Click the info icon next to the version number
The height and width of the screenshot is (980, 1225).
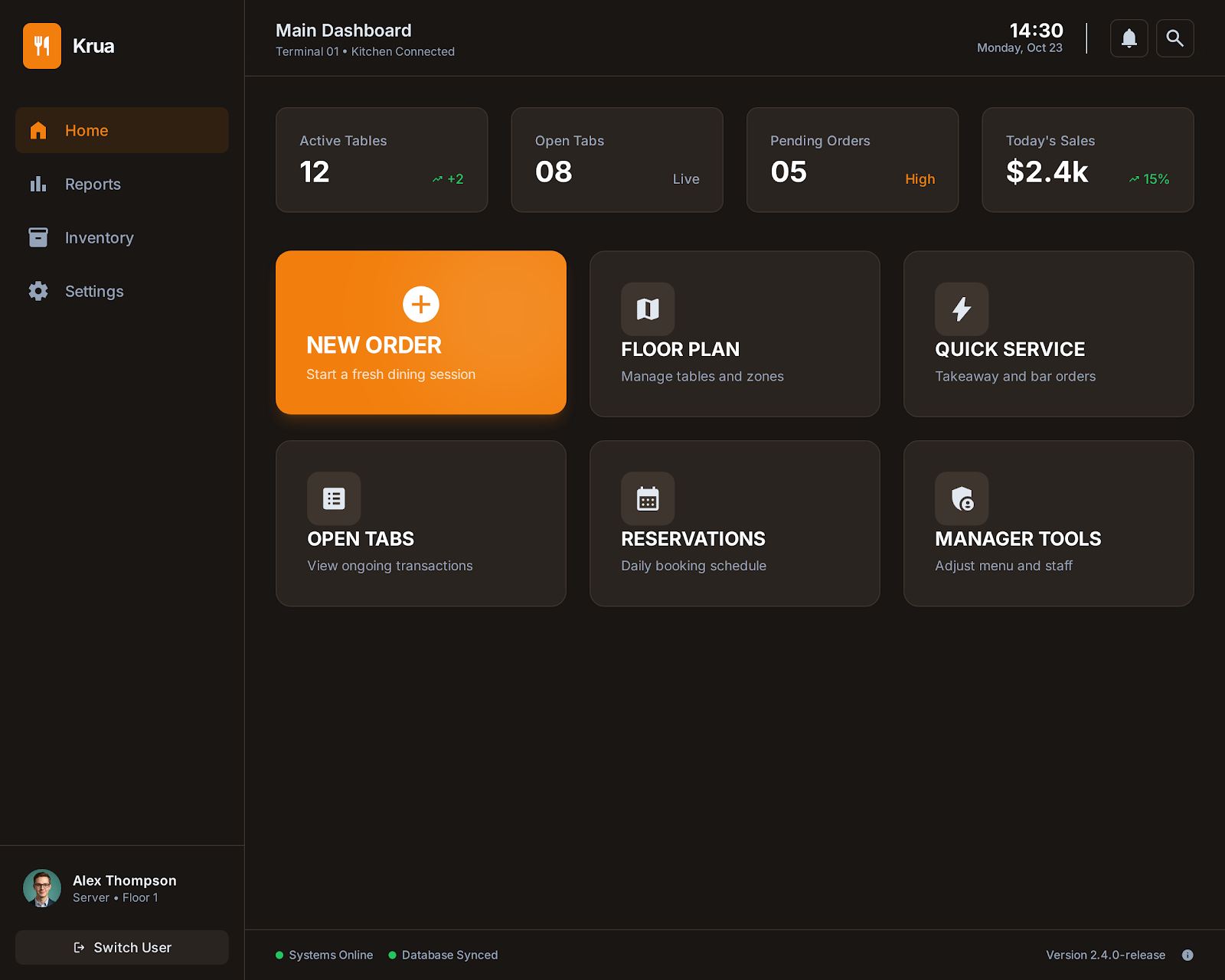pyautogui.click(x=1187, y=955)
